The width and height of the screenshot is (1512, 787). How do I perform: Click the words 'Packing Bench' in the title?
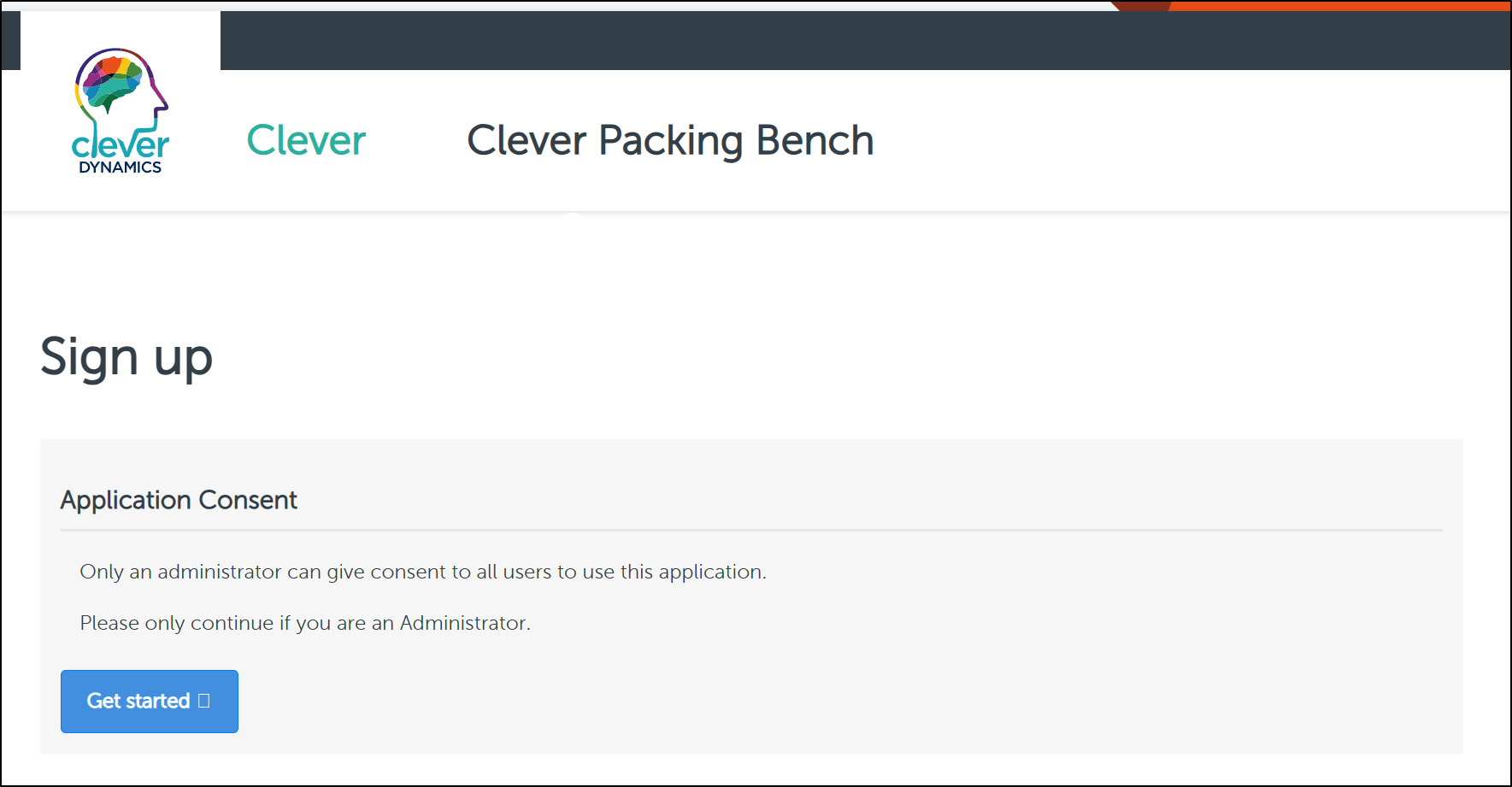[x=736, y=141]
